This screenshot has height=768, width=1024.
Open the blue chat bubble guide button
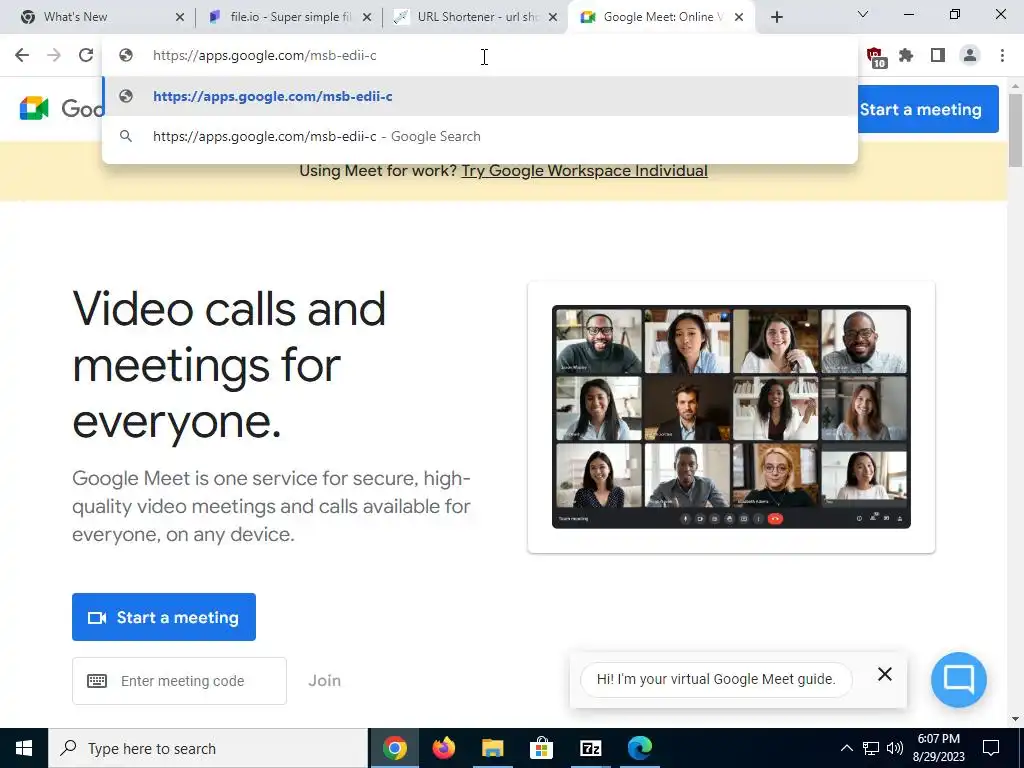959,680
